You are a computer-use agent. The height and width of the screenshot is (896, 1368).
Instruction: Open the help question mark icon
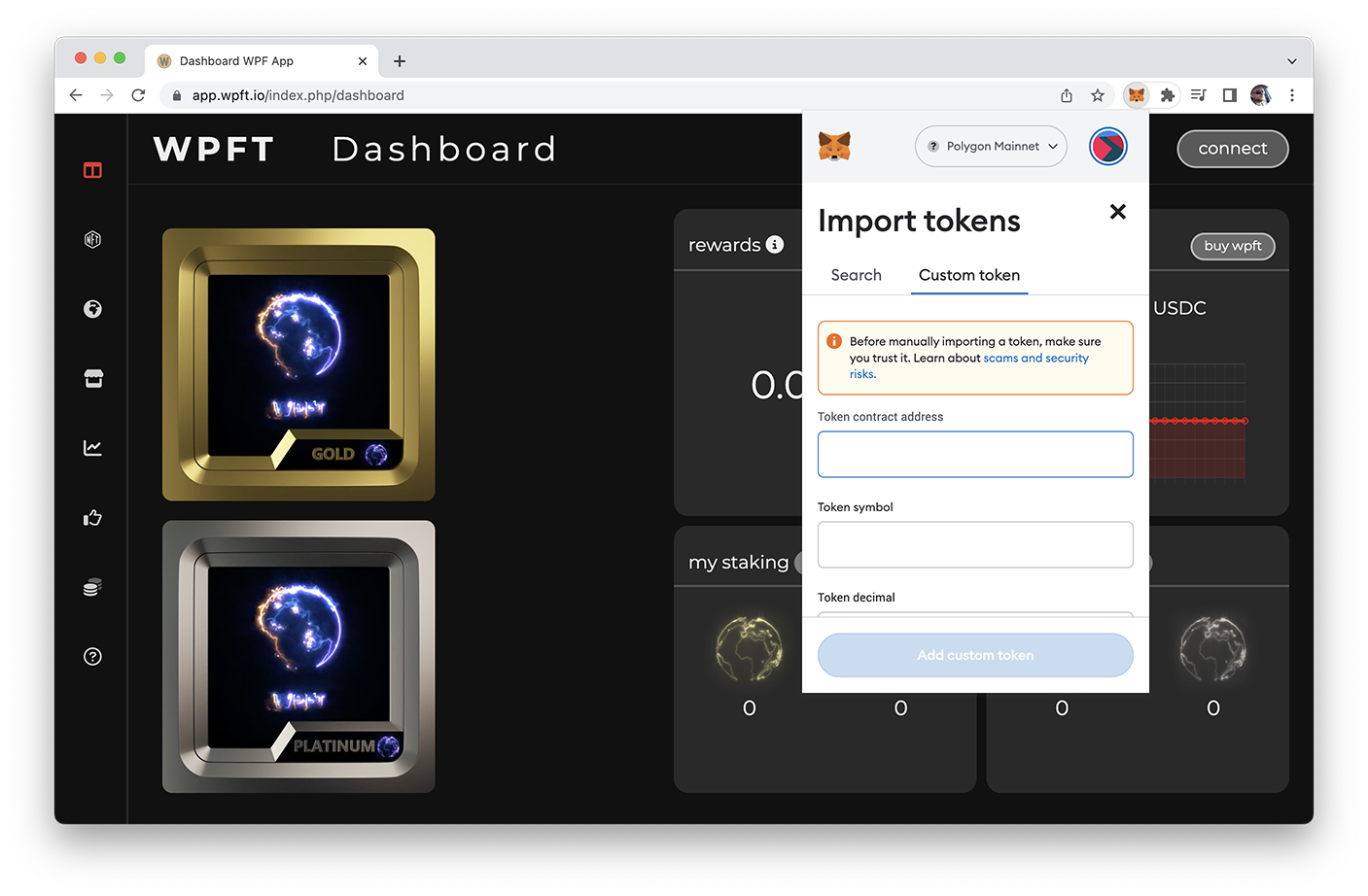point(92,656)
